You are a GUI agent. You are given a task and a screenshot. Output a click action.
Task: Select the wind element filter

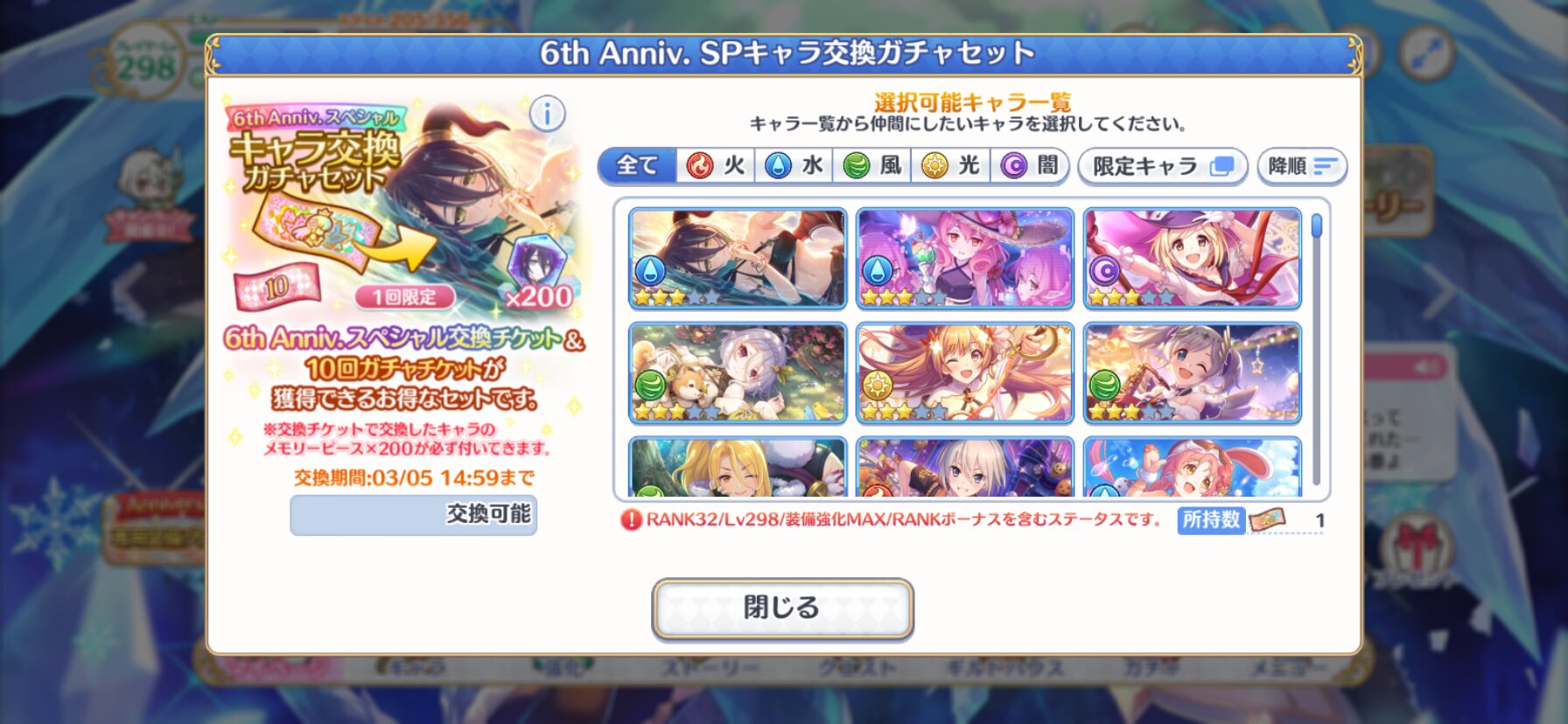click(872, 165)
